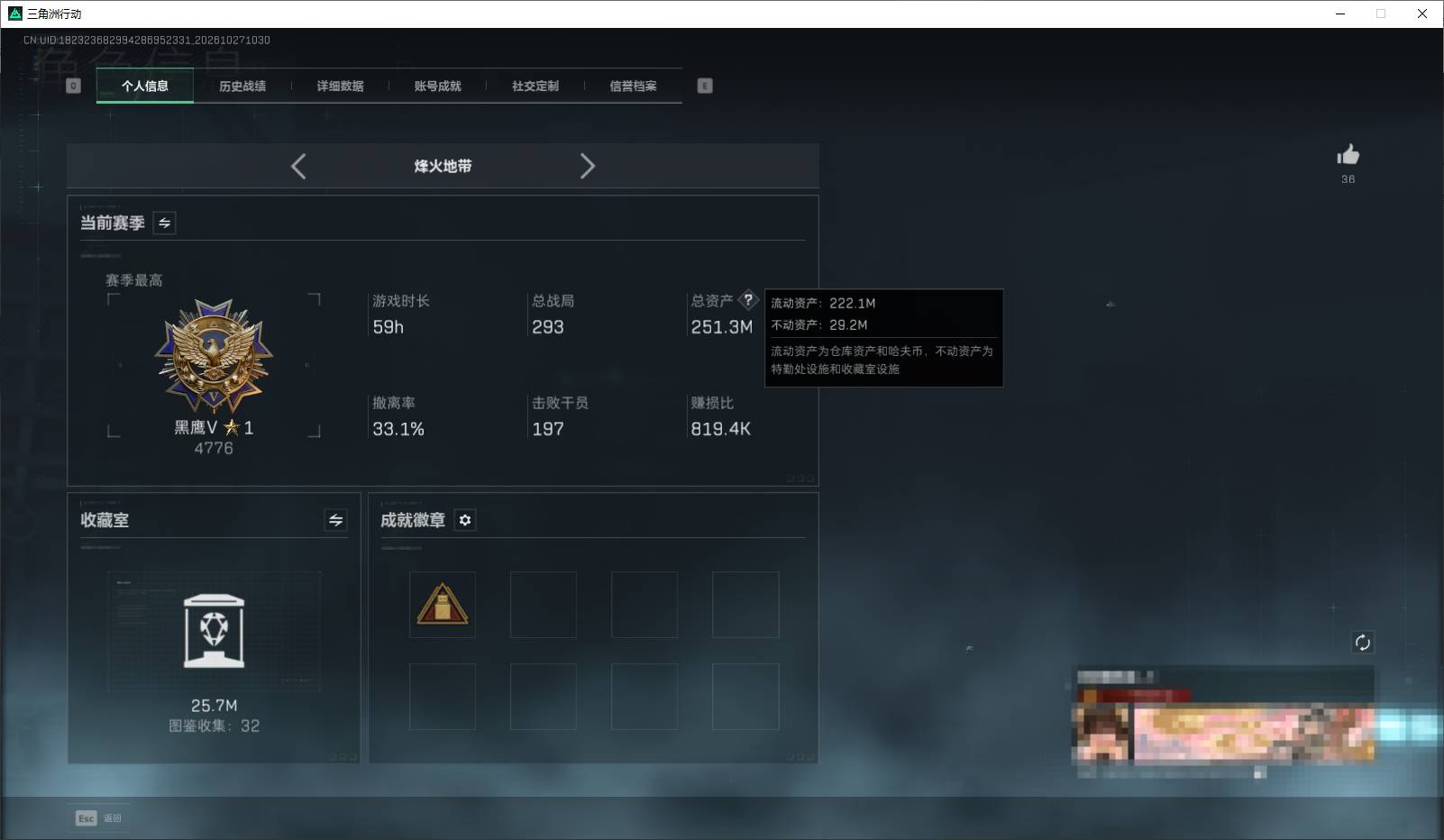Click the 三角洲行动 window title icon
Screen dimensions: 1444x840
14,14
